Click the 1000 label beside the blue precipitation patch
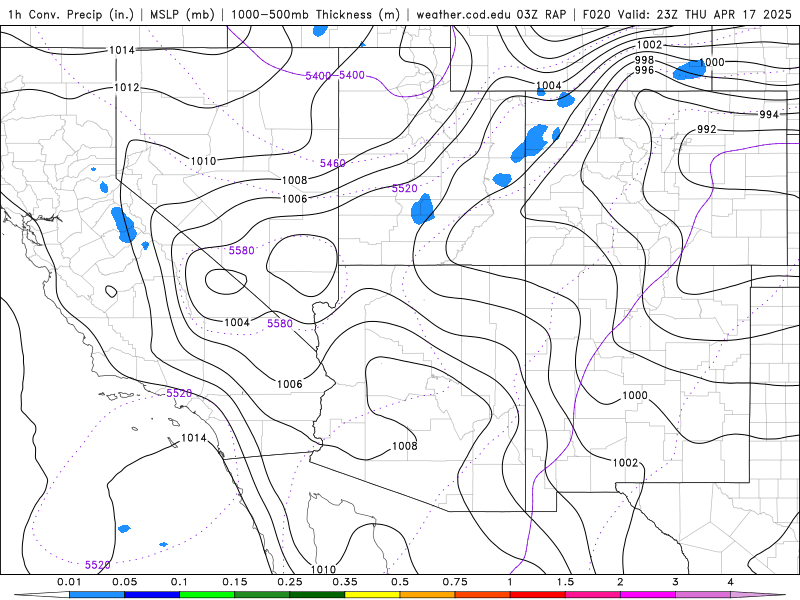Viewport: 800px width, 600px height. (712, 62)
